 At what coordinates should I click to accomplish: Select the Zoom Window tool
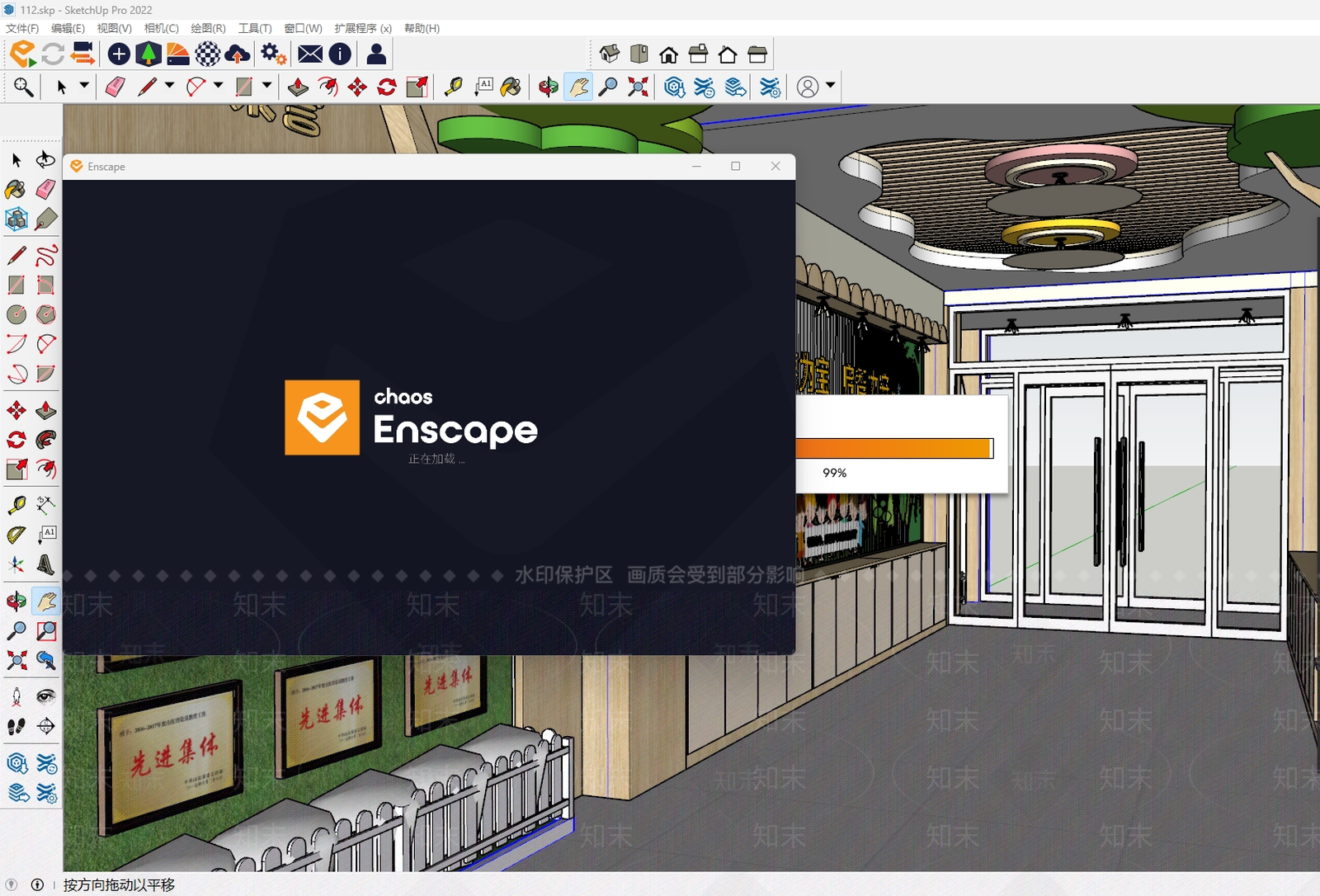46,630
